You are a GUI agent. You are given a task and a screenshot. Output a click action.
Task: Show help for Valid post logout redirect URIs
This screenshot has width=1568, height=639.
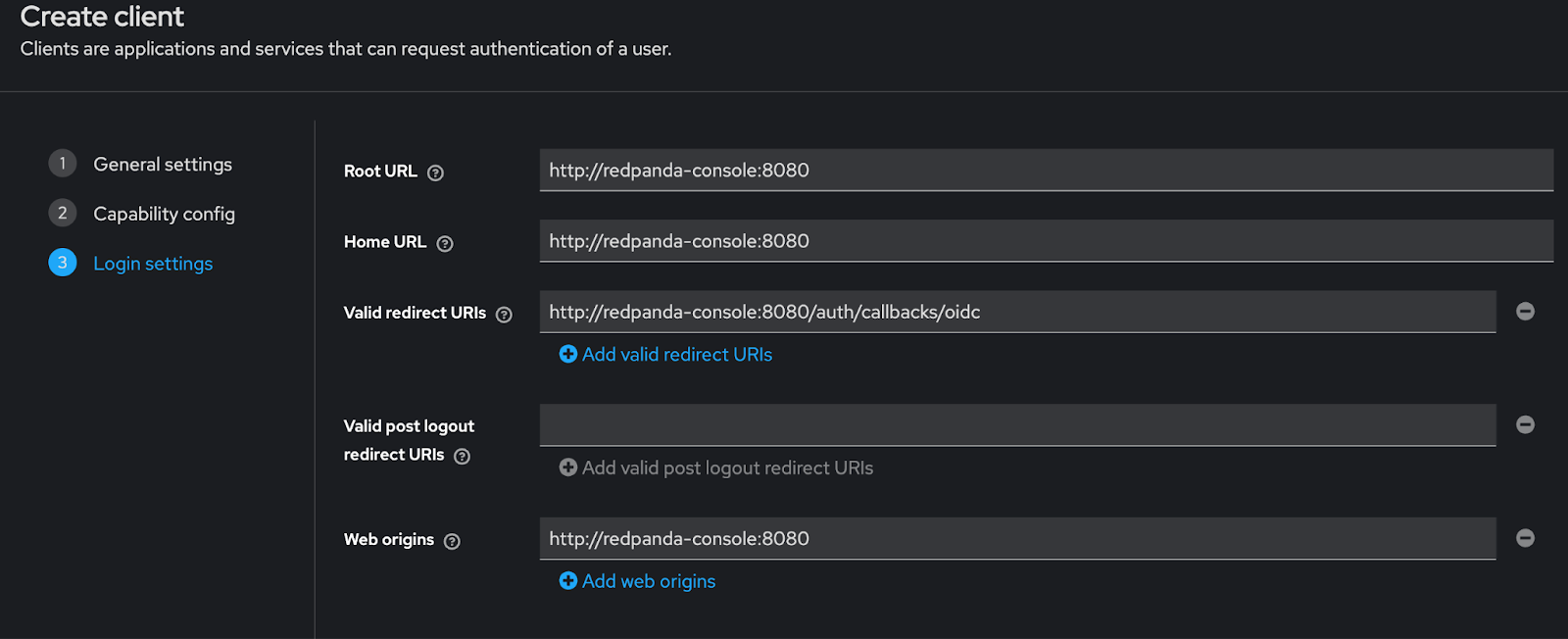click(463, 456)
